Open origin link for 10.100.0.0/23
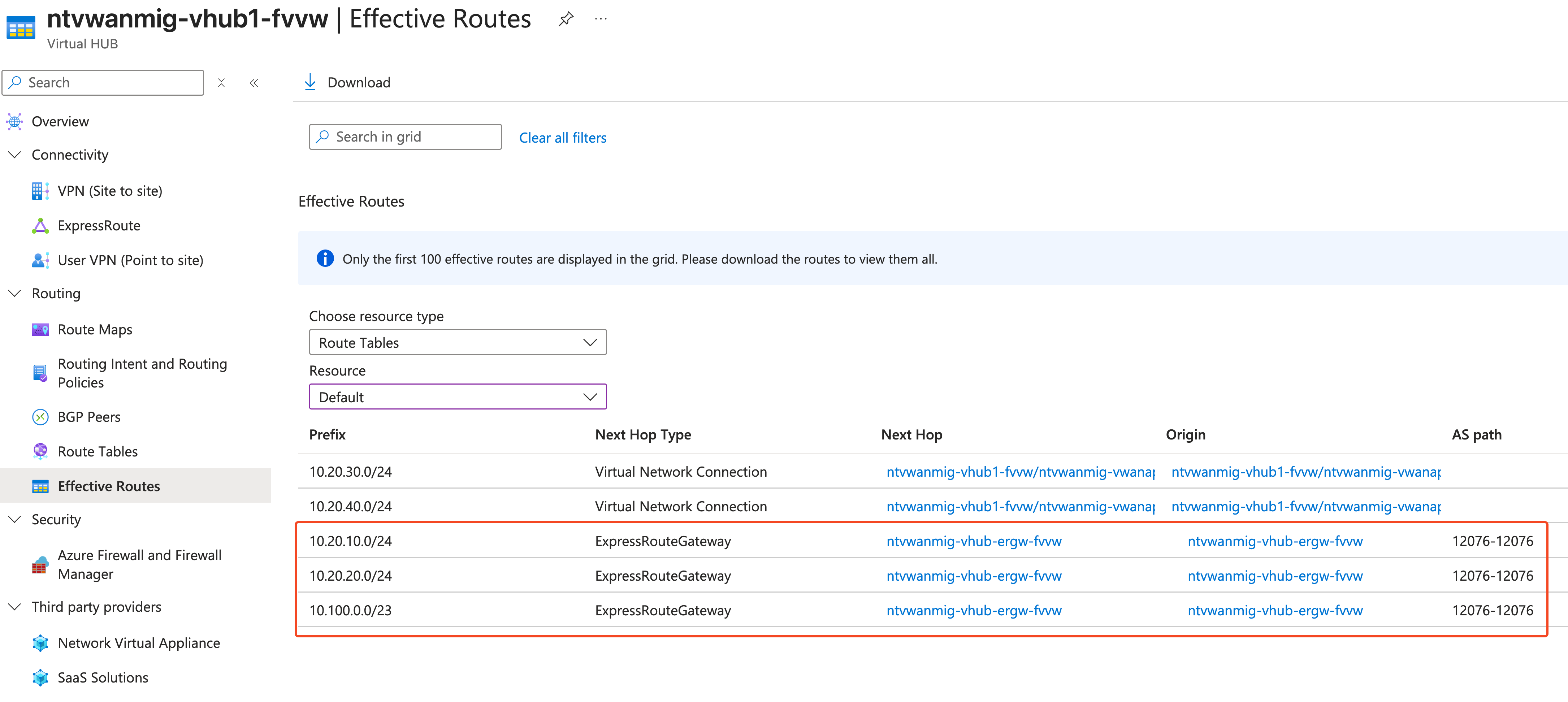1568x702 pixels. click(1275, 611)
